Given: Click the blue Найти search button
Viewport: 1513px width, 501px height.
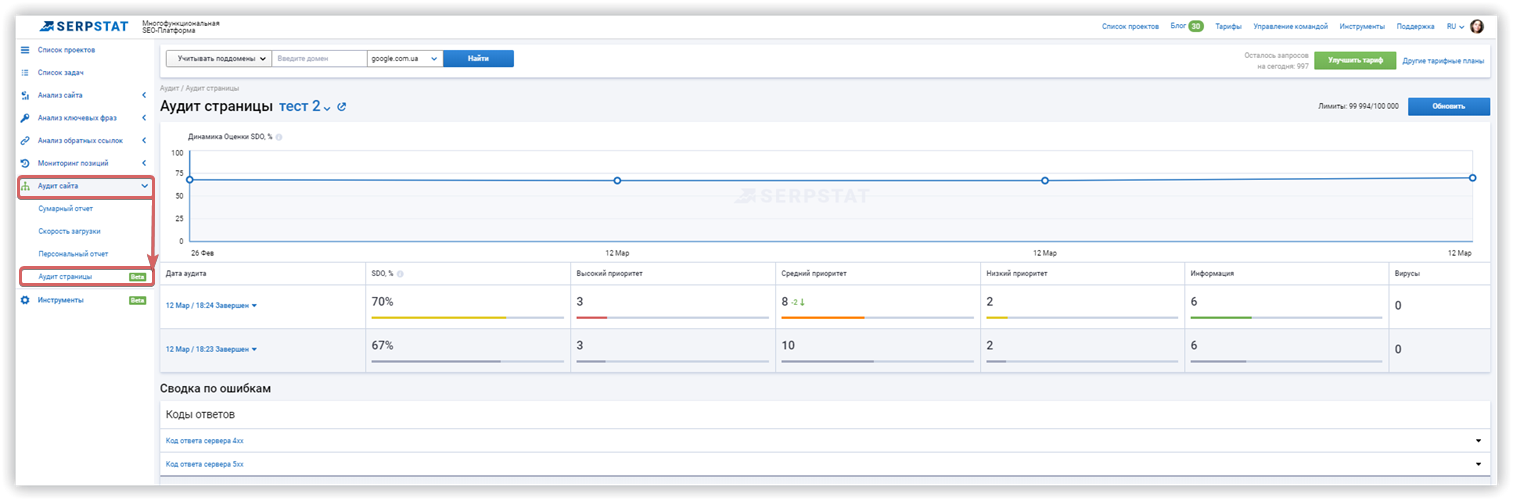Looking at the screenshot, I should click(478, 59).
